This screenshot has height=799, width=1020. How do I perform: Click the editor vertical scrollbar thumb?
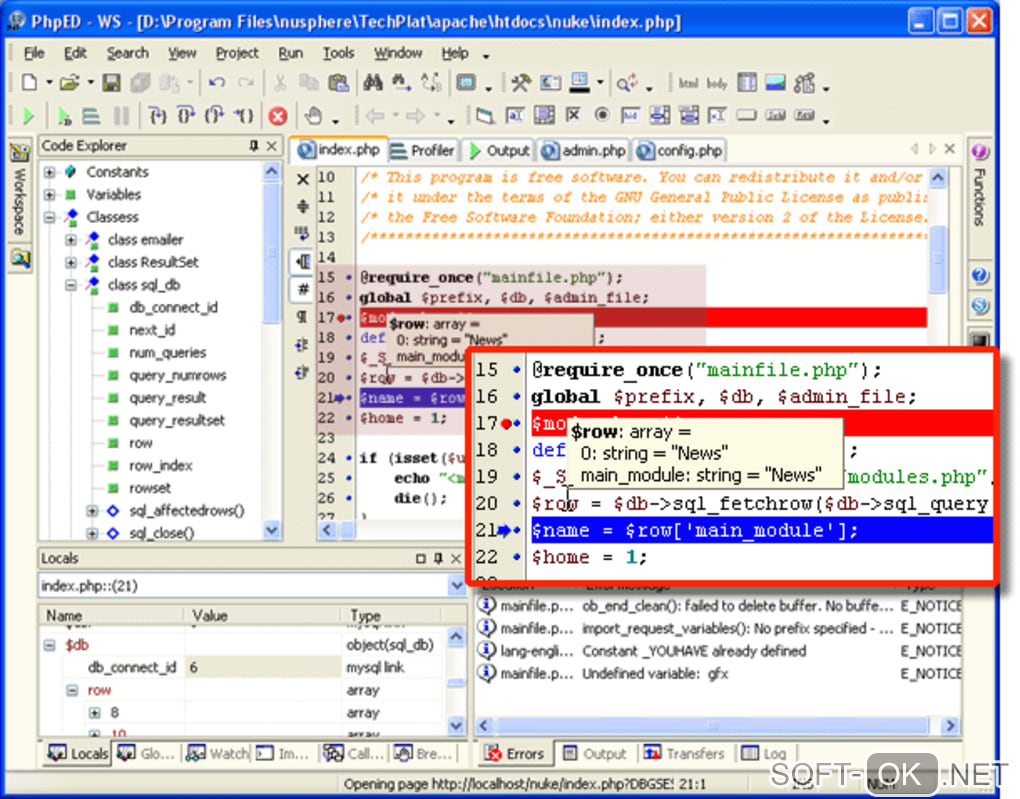click(x=938, y=259)
